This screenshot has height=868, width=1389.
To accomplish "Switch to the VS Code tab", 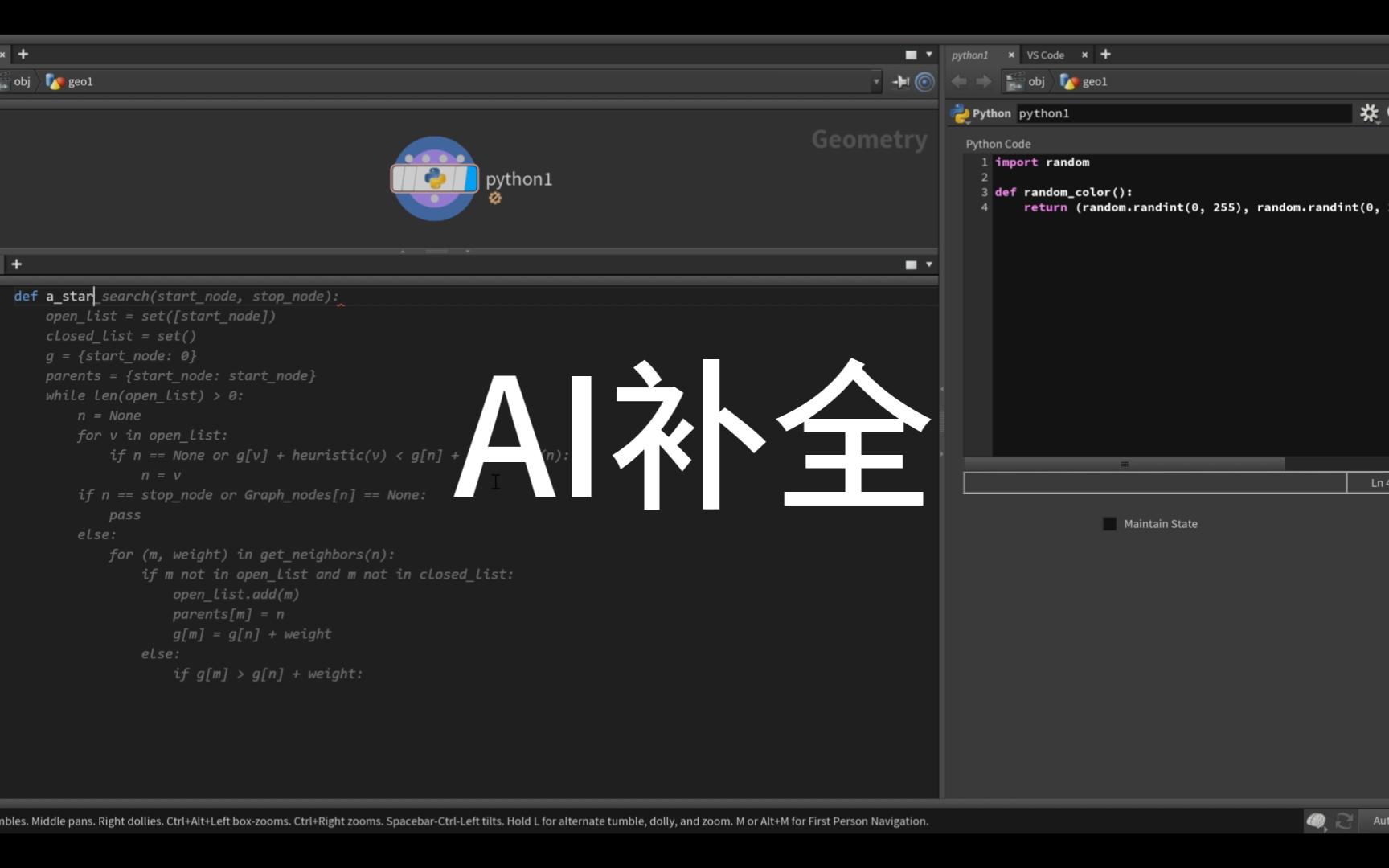I will tap(1046, 55).
